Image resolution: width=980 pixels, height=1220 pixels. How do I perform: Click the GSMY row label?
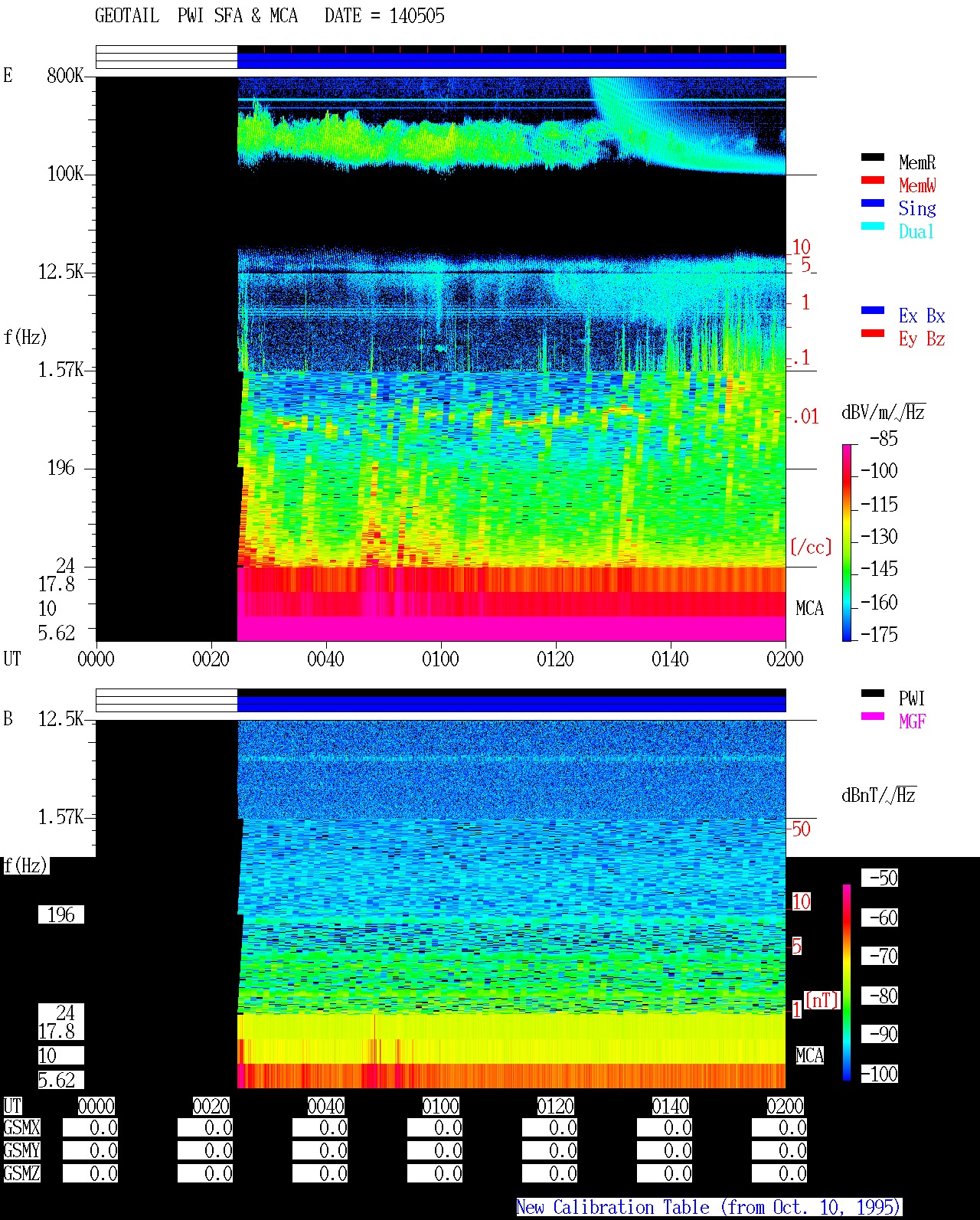tap(21, 1150)
